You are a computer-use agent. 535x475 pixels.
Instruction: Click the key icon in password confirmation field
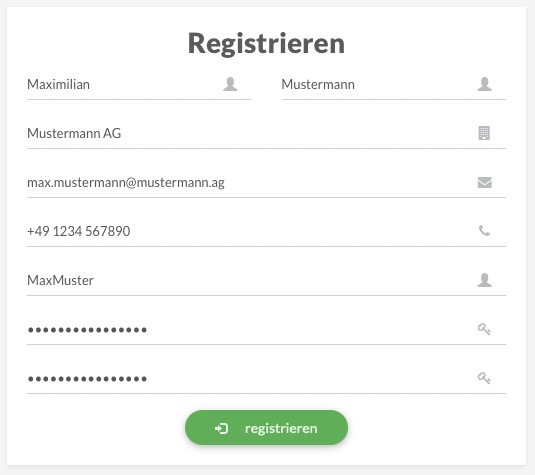click(x=484, y=378)
